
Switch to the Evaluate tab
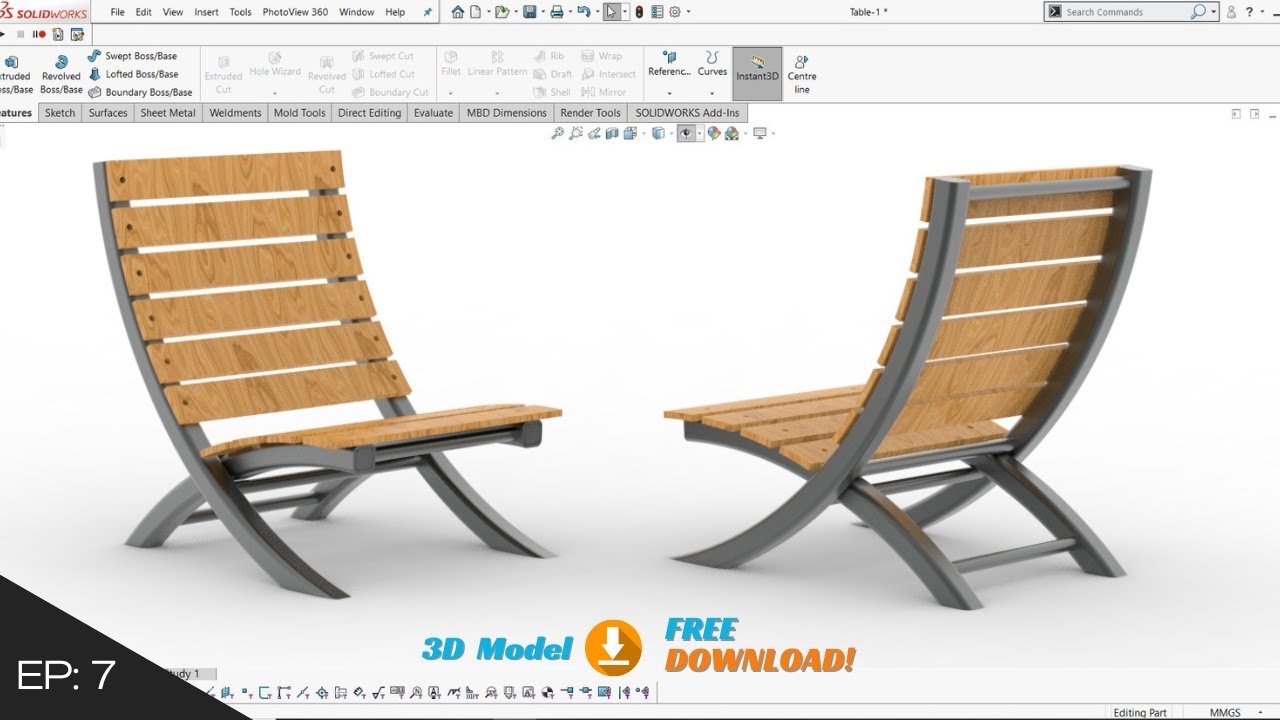coord(433,113)
